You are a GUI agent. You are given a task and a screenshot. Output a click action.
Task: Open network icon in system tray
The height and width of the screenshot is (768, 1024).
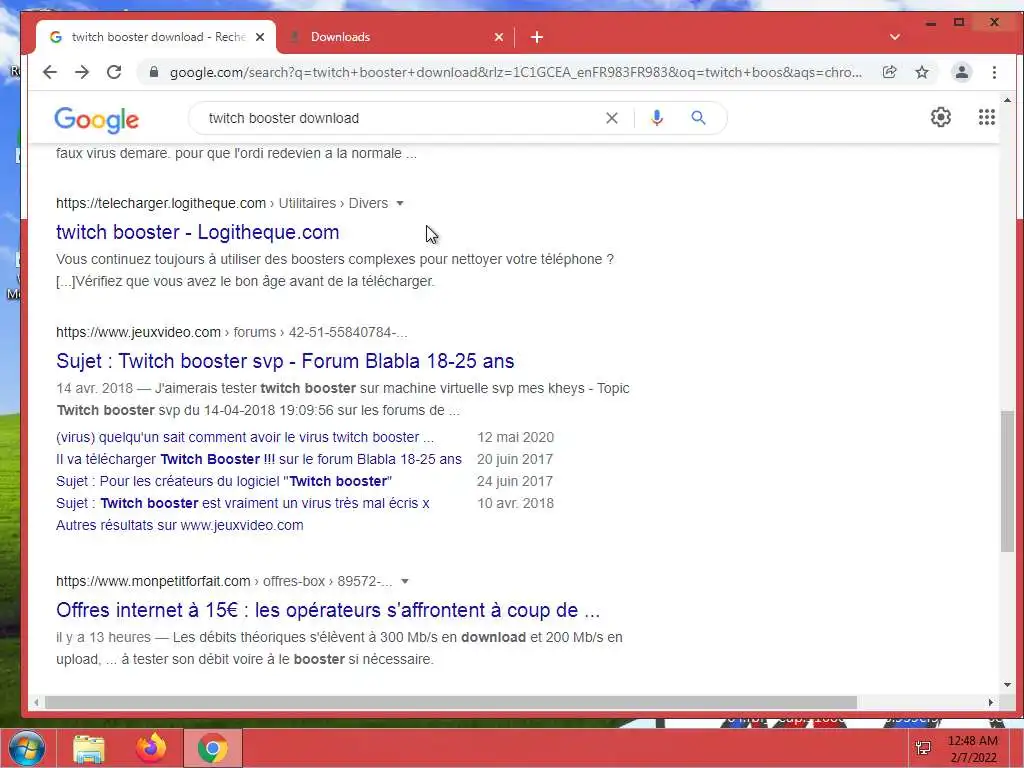point(923,748)
